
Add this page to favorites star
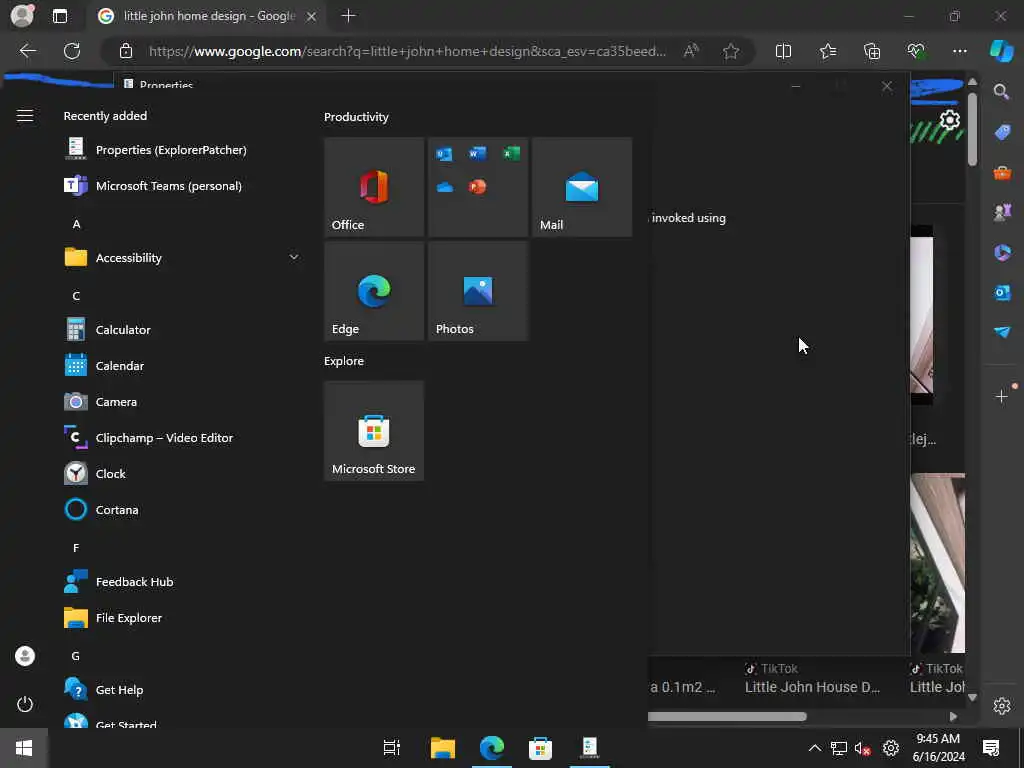click(731, 51)
